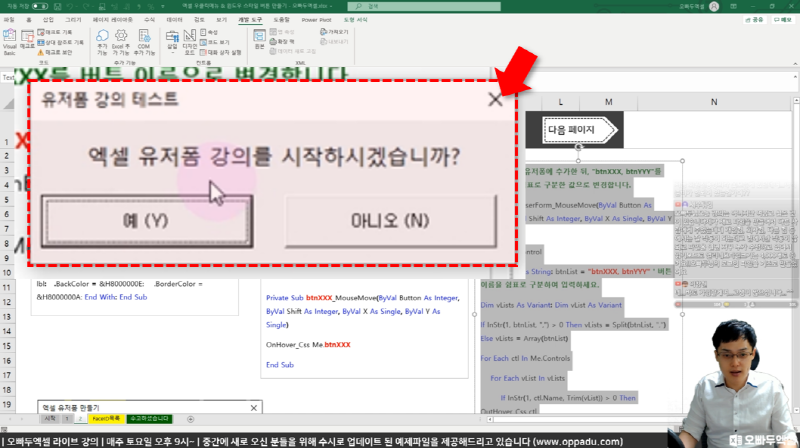Toggle the AutoSave (자동 저장) switch
This screenshot has height=448, width=800.
[33, 5]
